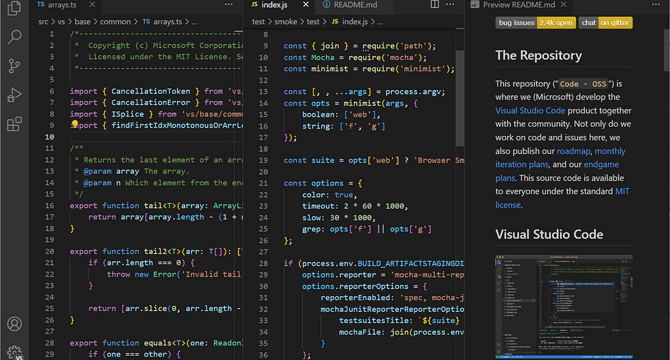Click 'BUILD_ARTIFACTSTAGINGDI' env variable text
Image resolution: width=670 pixels, height=360 pixels.
tap(411, 263)
